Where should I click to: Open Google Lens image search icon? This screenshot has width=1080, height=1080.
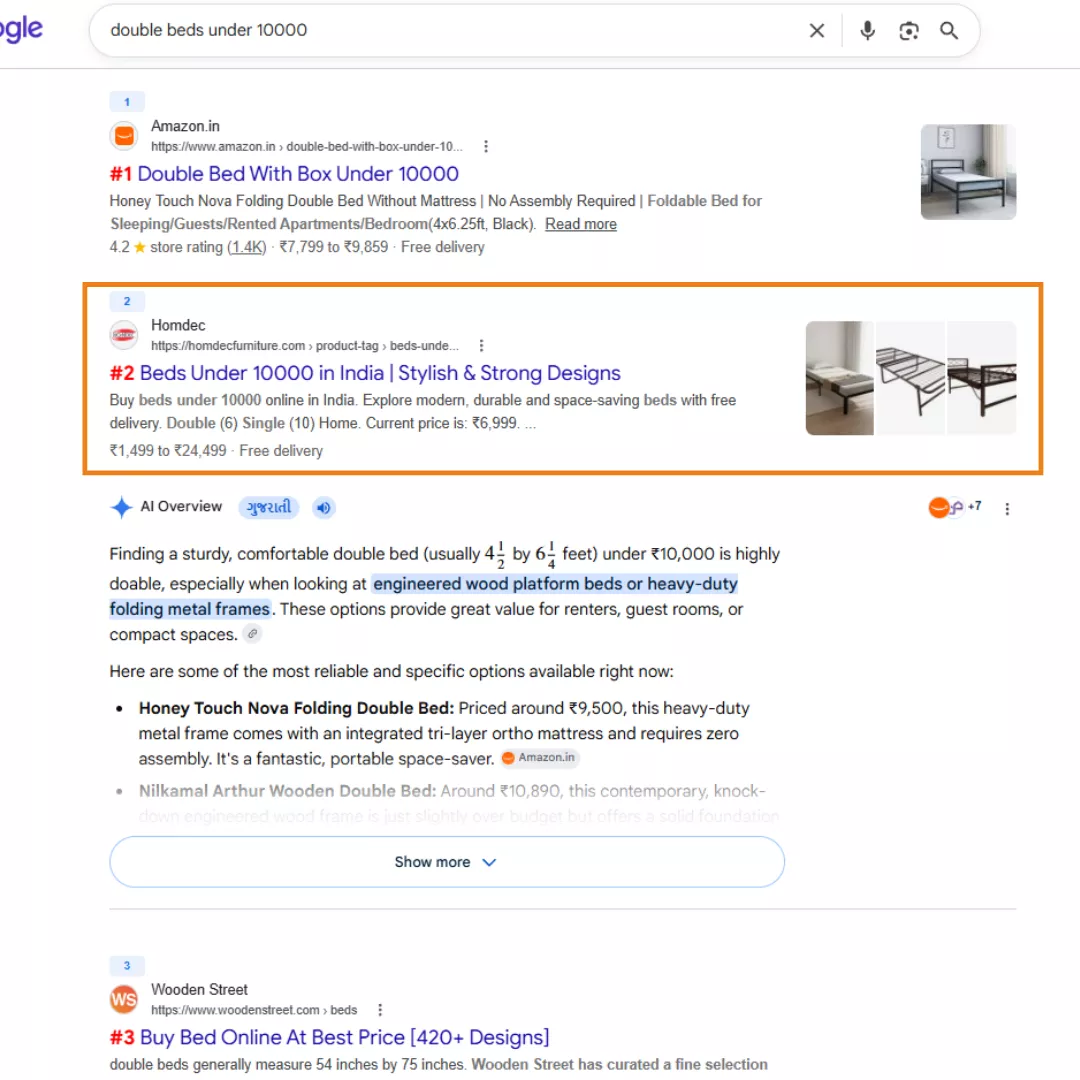(908, 30)
